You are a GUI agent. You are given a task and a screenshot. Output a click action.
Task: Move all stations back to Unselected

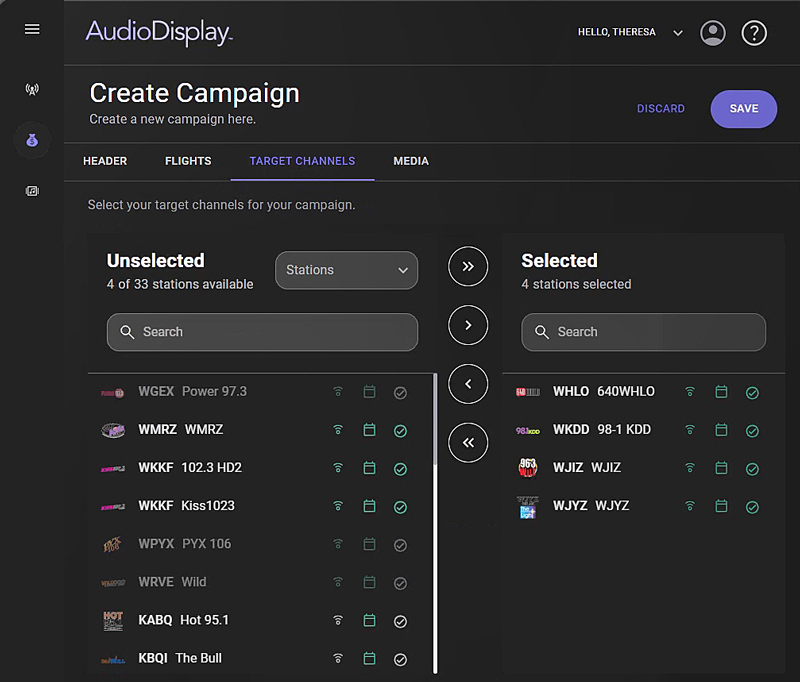pos(468,442)
